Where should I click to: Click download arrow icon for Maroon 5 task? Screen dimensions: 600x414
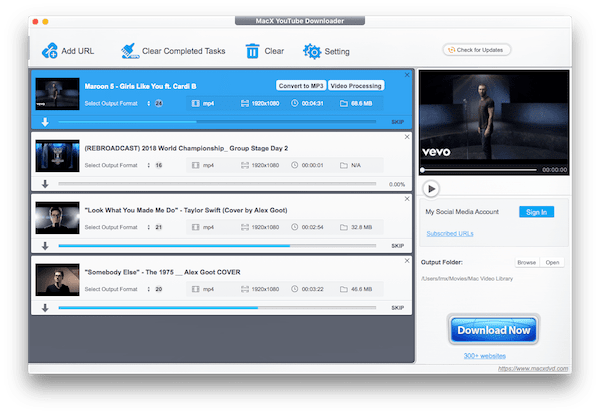(x=45, y=122)
